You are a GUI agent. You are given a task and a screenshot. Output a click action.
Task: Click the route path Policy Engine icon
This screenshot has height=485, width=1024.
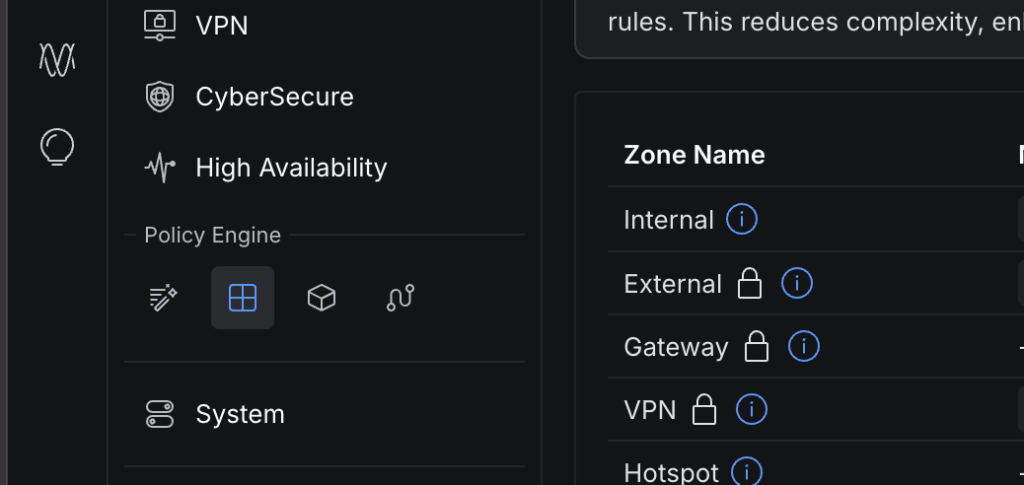[x=400, y=298]
